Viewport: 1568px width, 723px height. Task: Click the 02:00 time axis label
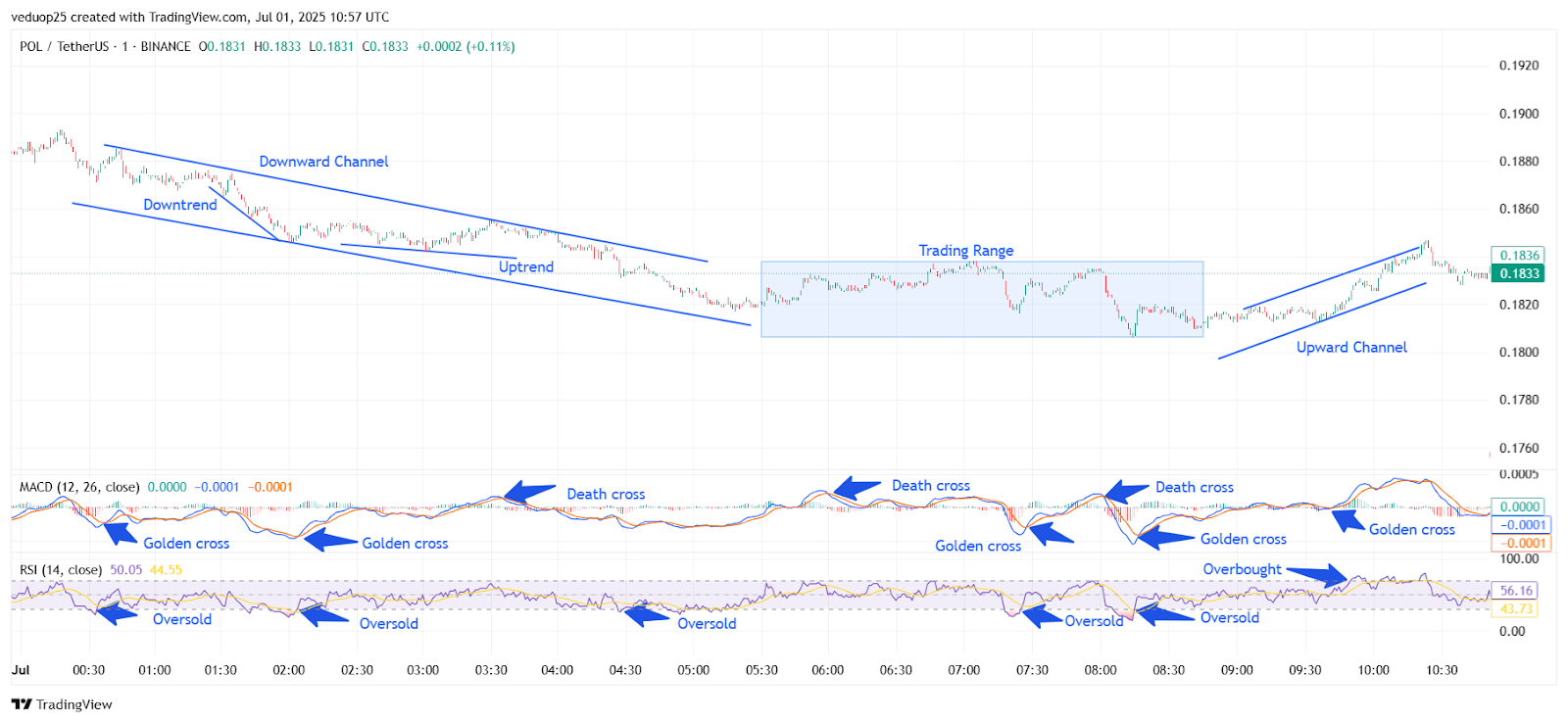click(x=289, y=670)
